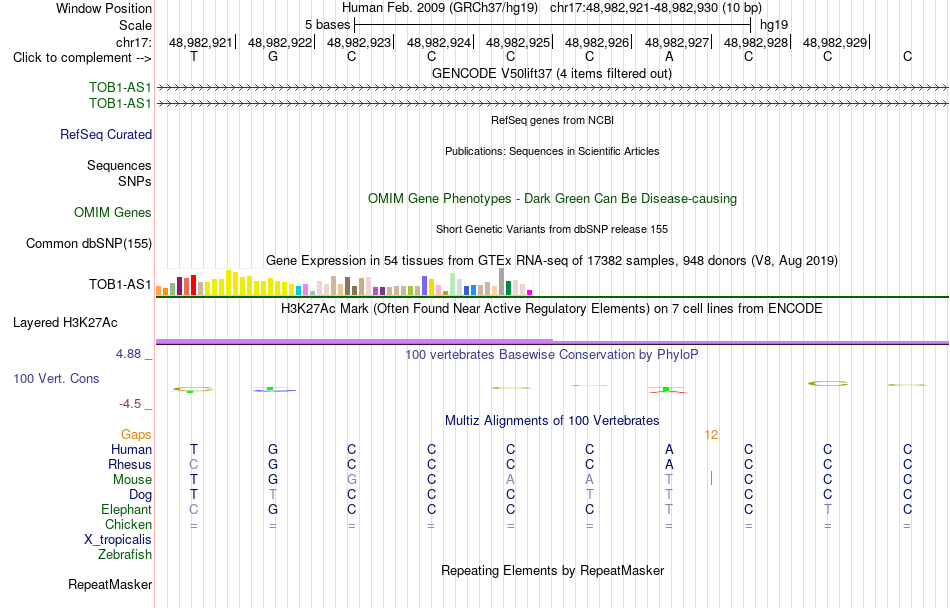Click the red bar in GTEx chart

point(193,285)
